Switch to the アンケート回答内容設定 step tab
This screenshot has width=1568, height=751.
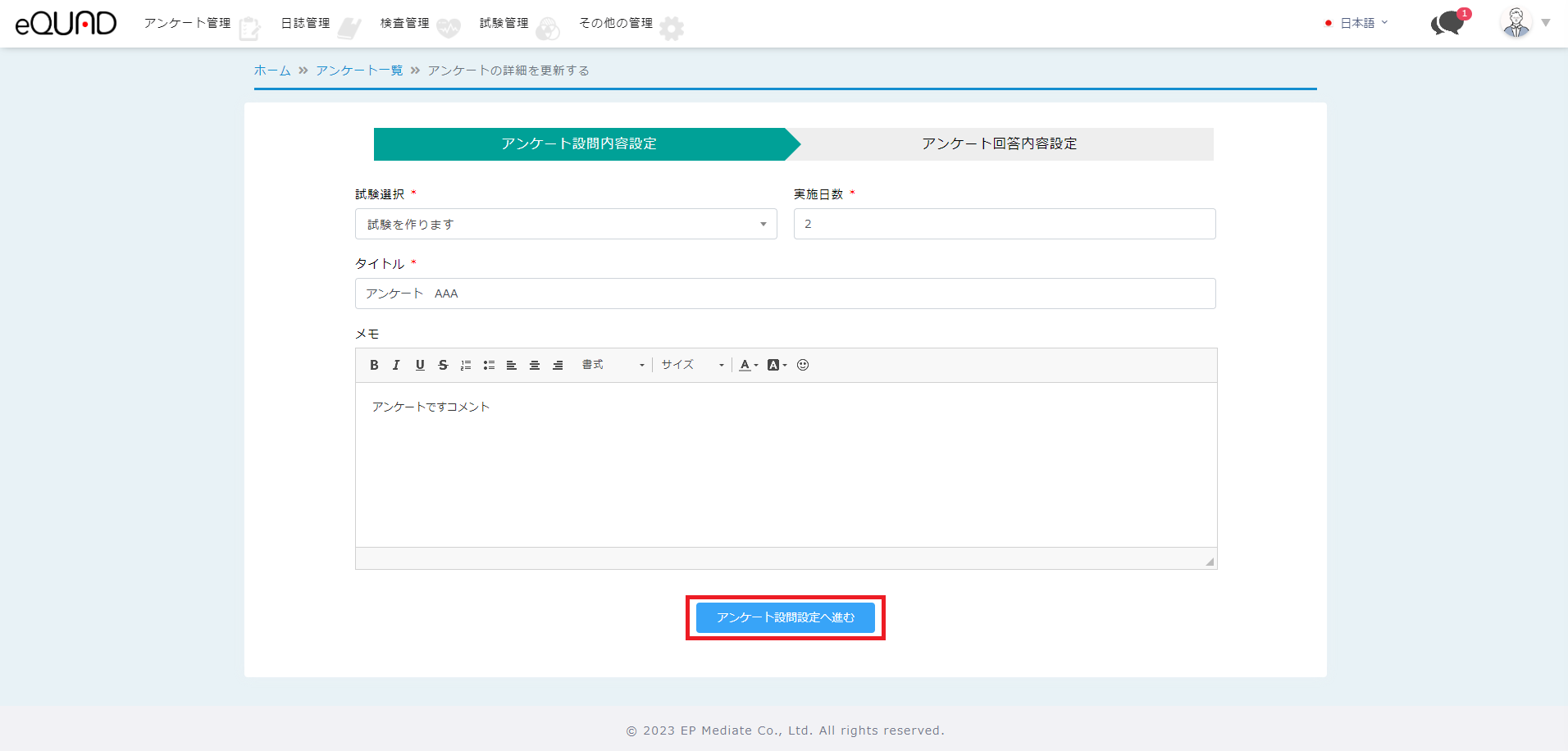click(x=999, y=144)
